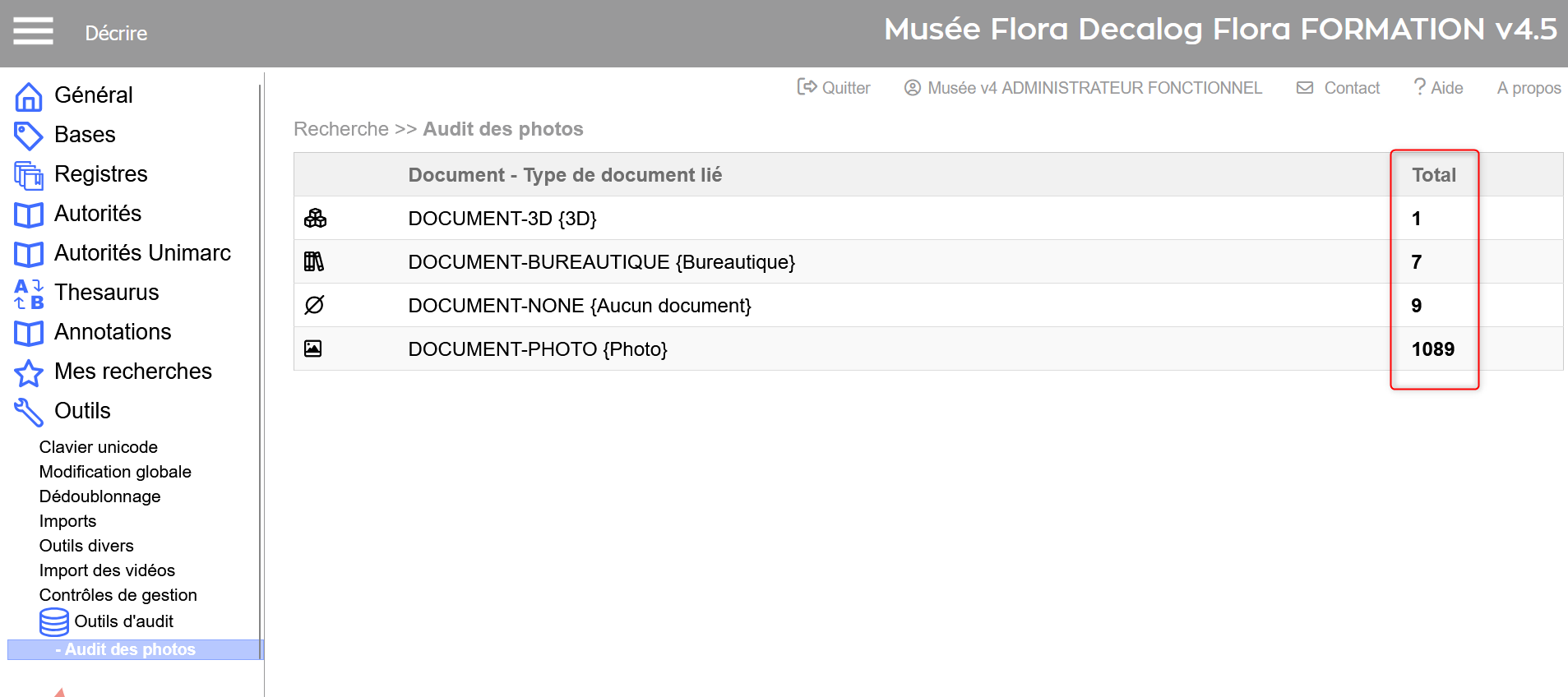This screenshot has height=697, width=1568.
Task: Click the DOCUMENT-NONE empty-set icon
Action: pyautogui.click(x=314, y=305)
